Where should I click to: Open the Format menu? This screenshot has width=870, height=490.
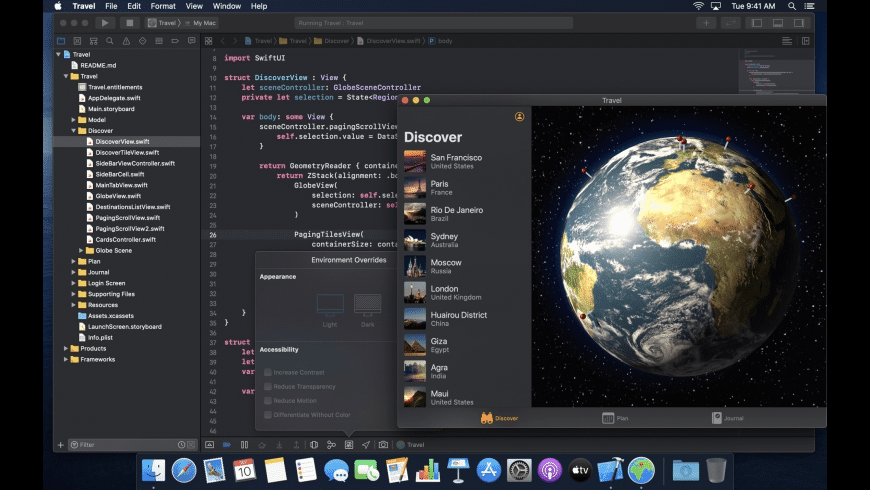[x=163, y=6]
